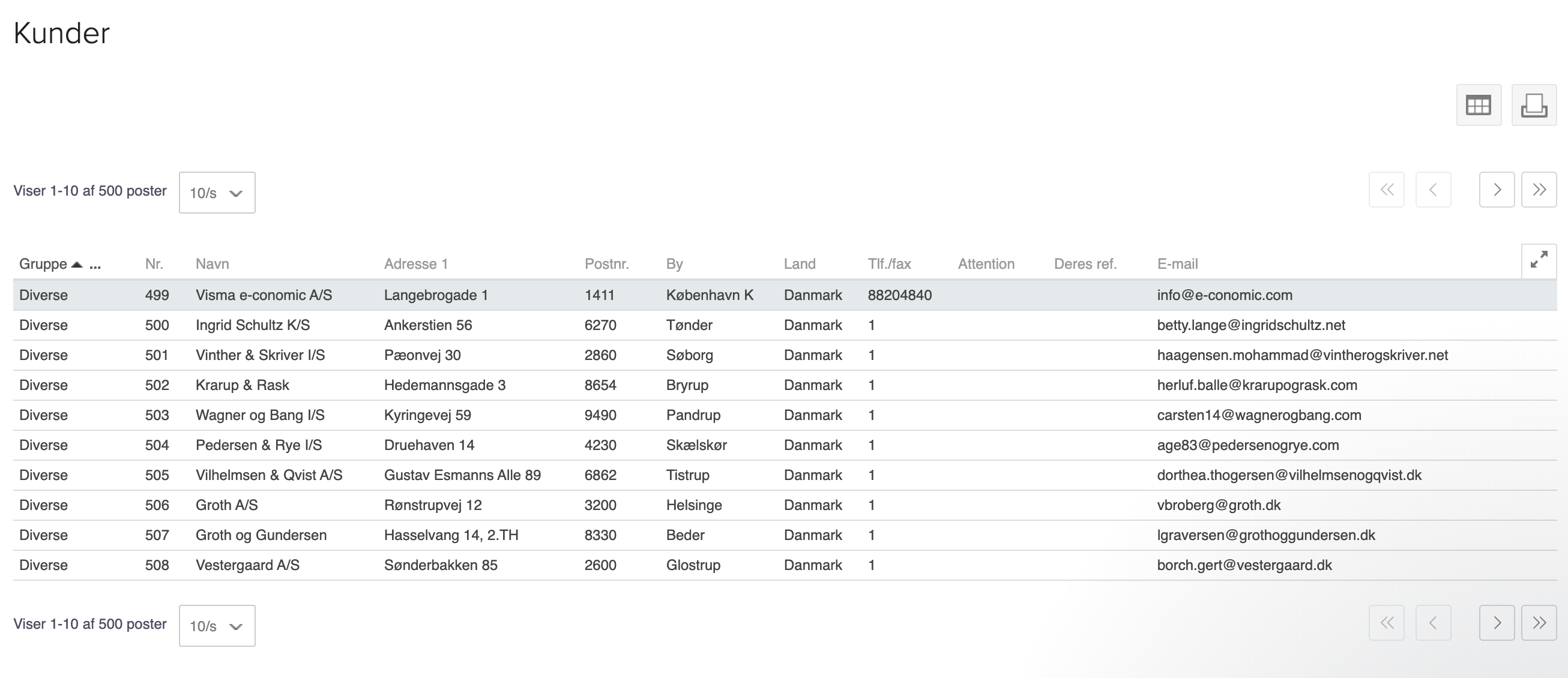
Task: Click email betty.lange@ingridschultz.net
Action: coord(1250,325)
